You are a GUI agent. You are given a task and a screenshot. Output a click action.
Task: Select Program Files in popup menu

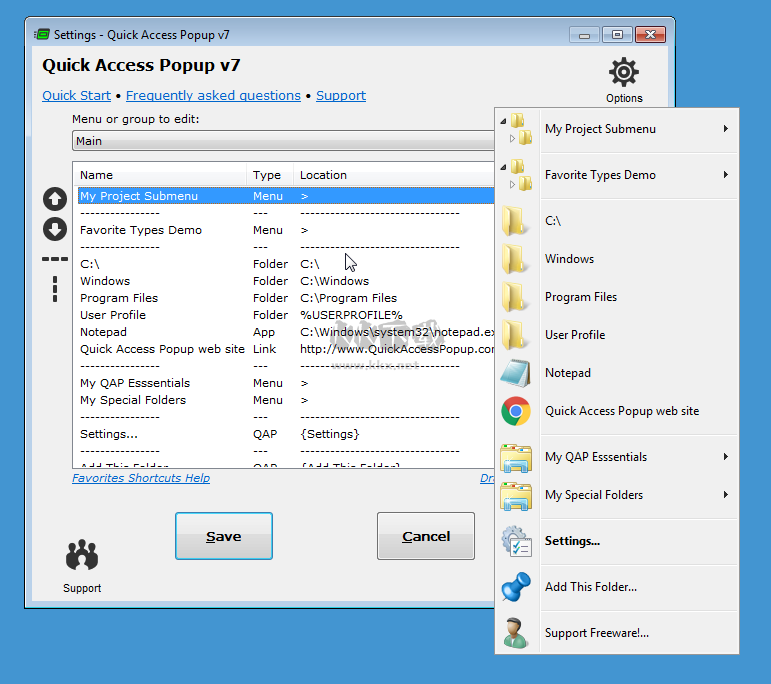click(581, 297)
